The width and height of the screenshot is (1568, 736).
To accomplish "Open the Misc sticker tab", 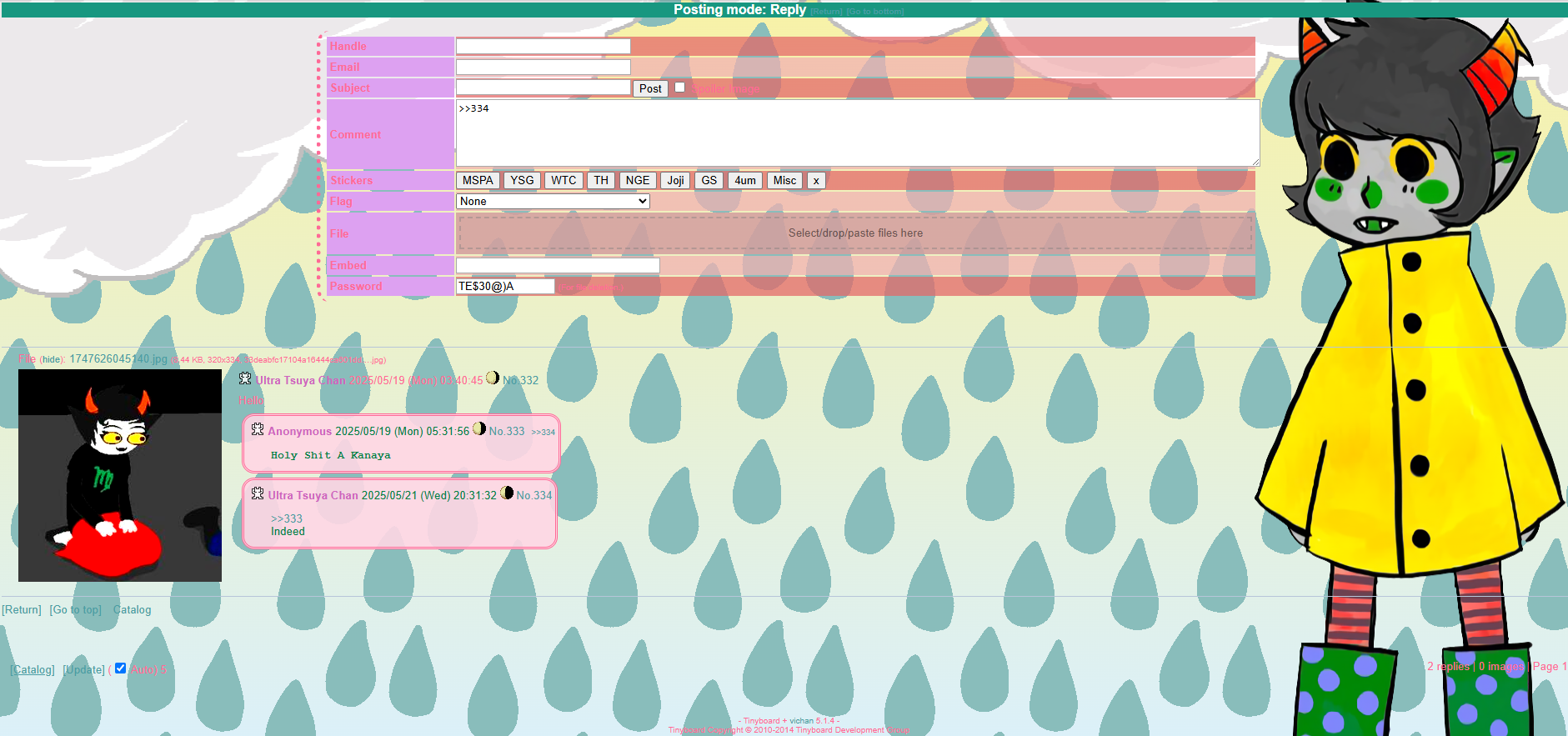I will coord(784,180).
